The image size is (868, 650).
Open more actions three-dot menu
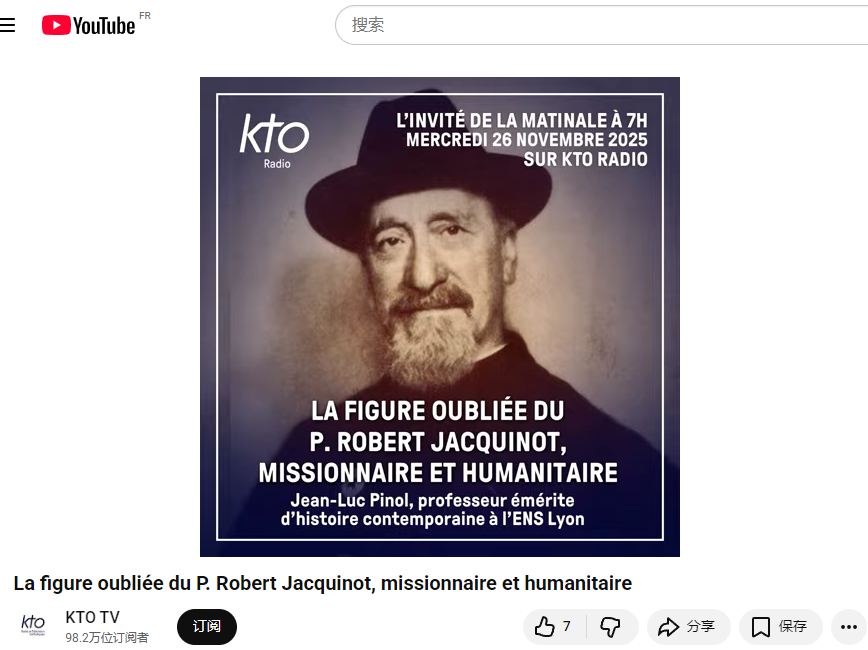(x=849, y=627)
